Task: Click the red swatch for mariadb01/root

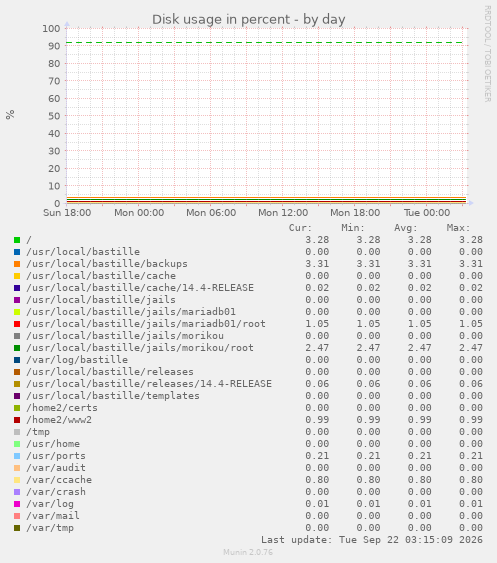Action: pyautogui.click(x=17, y=324)
